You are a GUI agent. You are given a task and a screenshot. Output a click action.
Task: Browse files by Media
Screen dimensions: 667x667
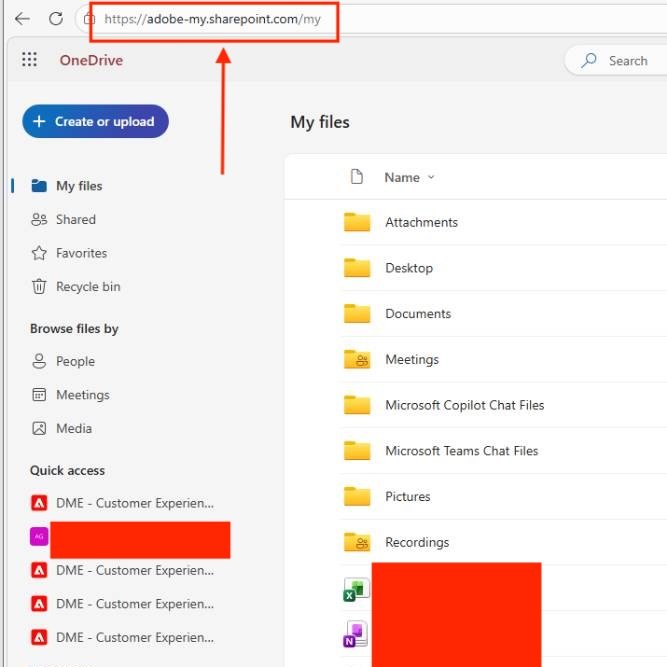tap(74, 428)
